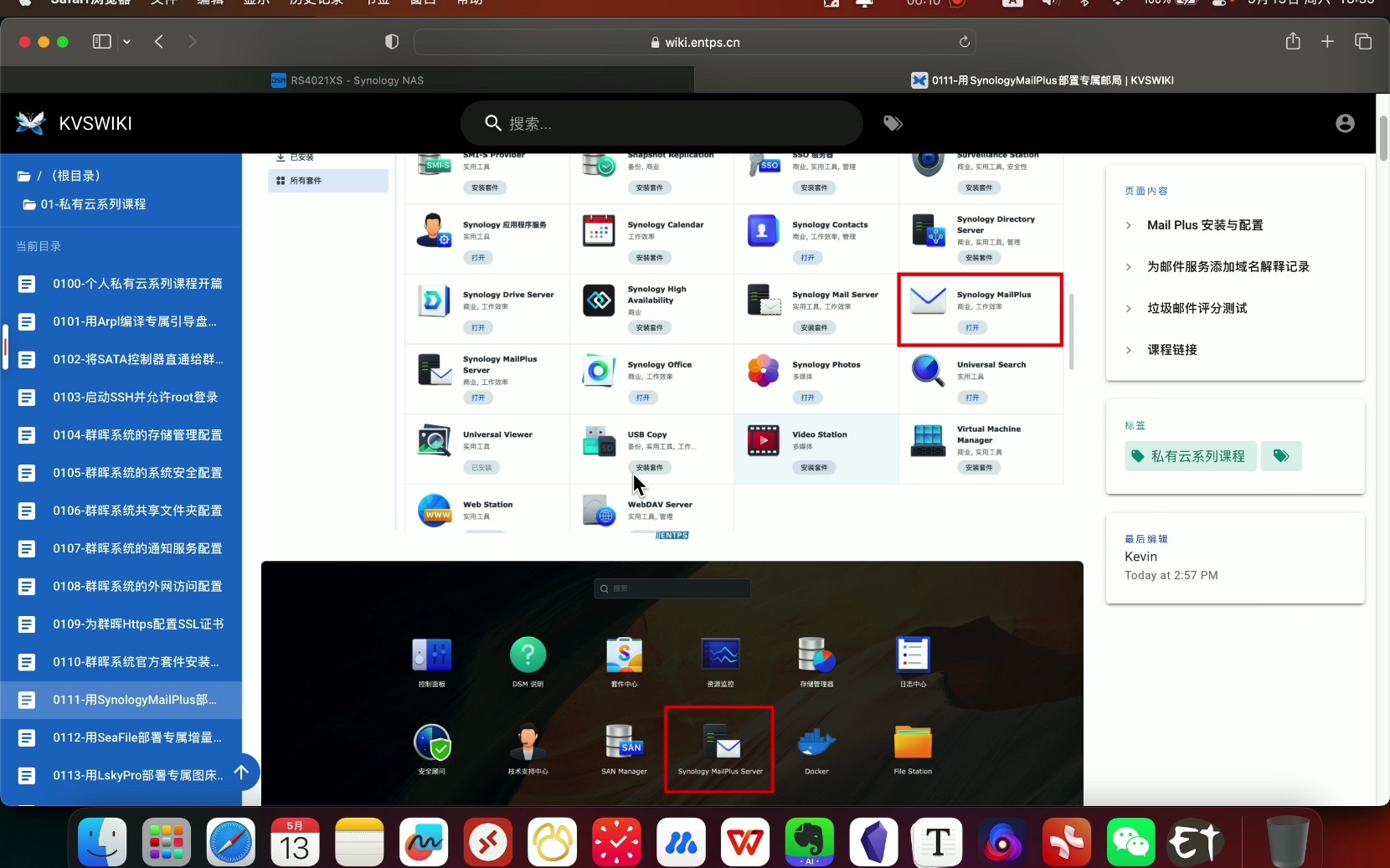Open 0113-用LskyPro部署专属图床 page
Screen dimensions: 1390x868
coord(121,776)
